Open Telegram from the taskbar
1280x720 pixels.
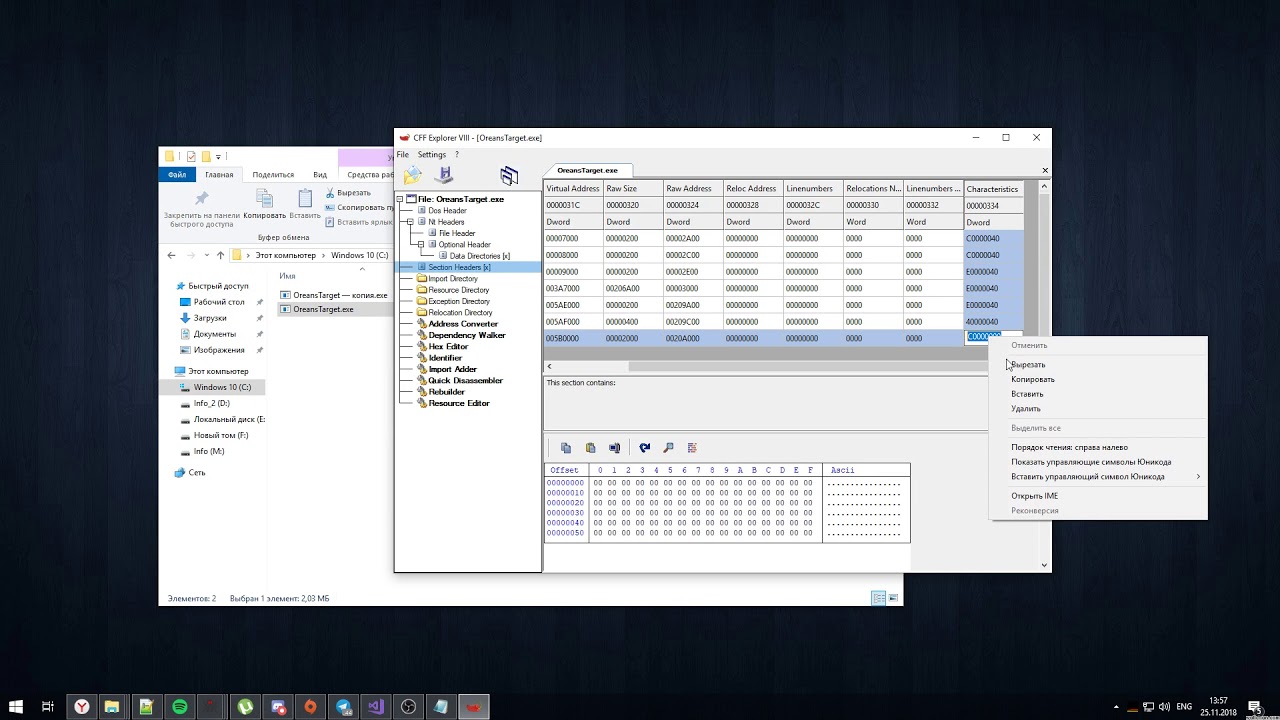coord(343,707)
